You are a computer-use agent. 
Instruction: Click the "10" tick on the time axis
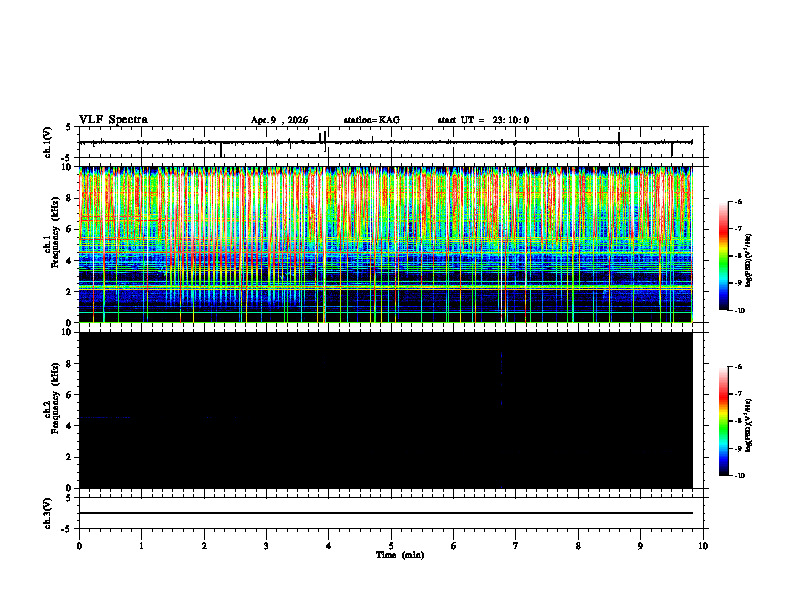[x=703, y=546]
